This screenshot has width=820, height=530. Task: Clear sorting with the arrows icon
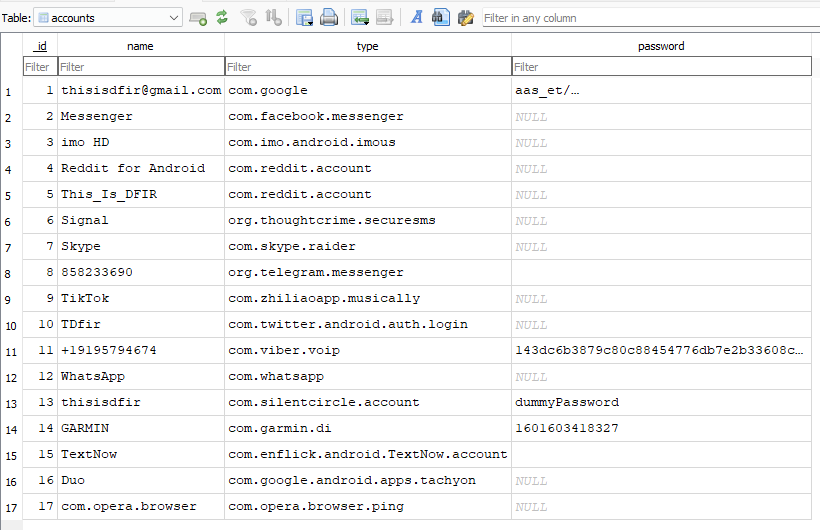pos(273,17)
